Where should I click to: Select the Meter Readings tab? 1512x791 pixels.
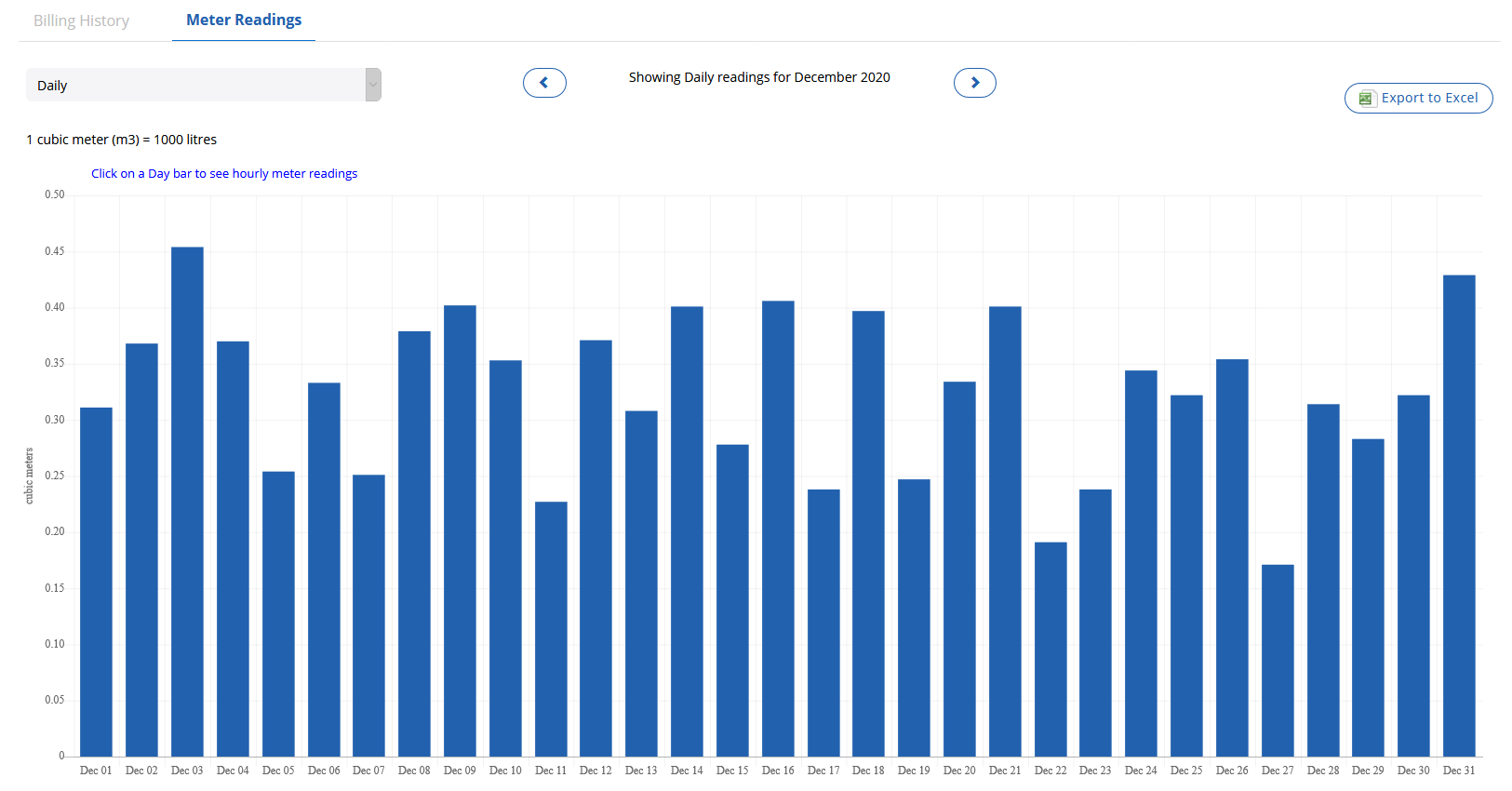point(244,20)
